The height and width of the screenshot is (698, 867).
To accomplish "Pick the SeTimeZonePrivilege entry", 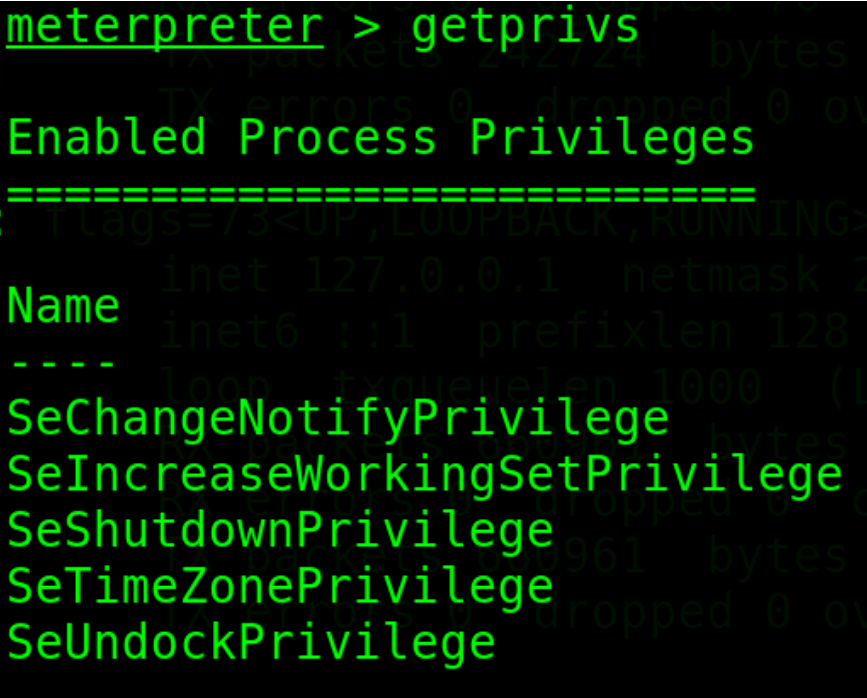I will click(280, 587).
